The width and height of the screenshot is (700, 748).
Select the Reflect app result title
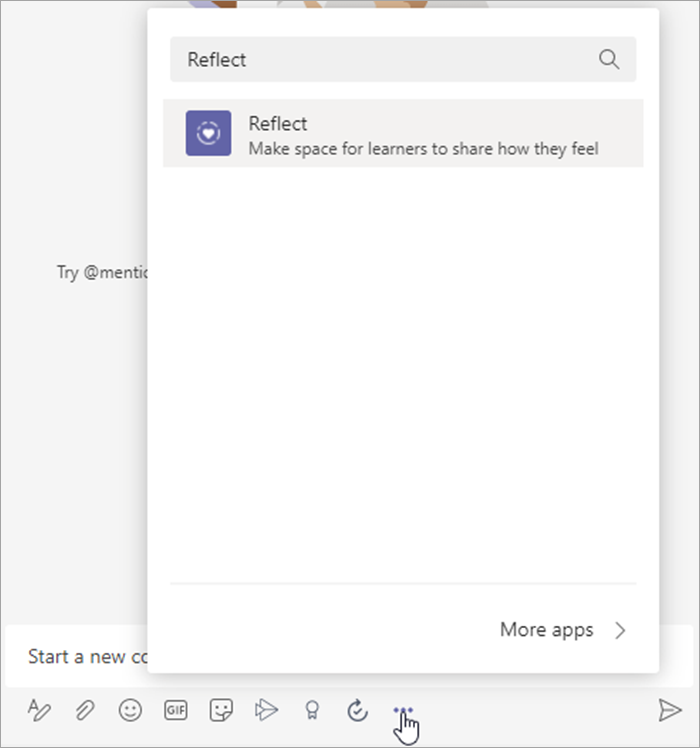click(x=278, y=124)
